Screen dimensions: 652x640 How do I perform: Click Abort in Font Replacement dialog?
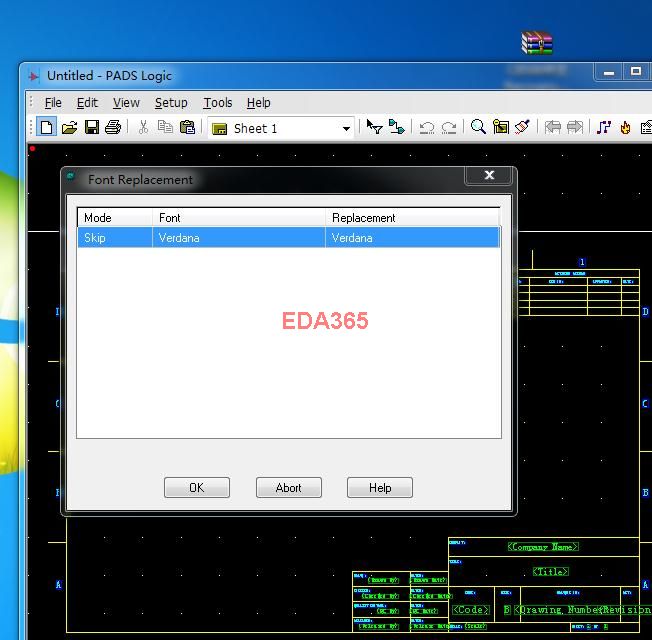(289, 487)
